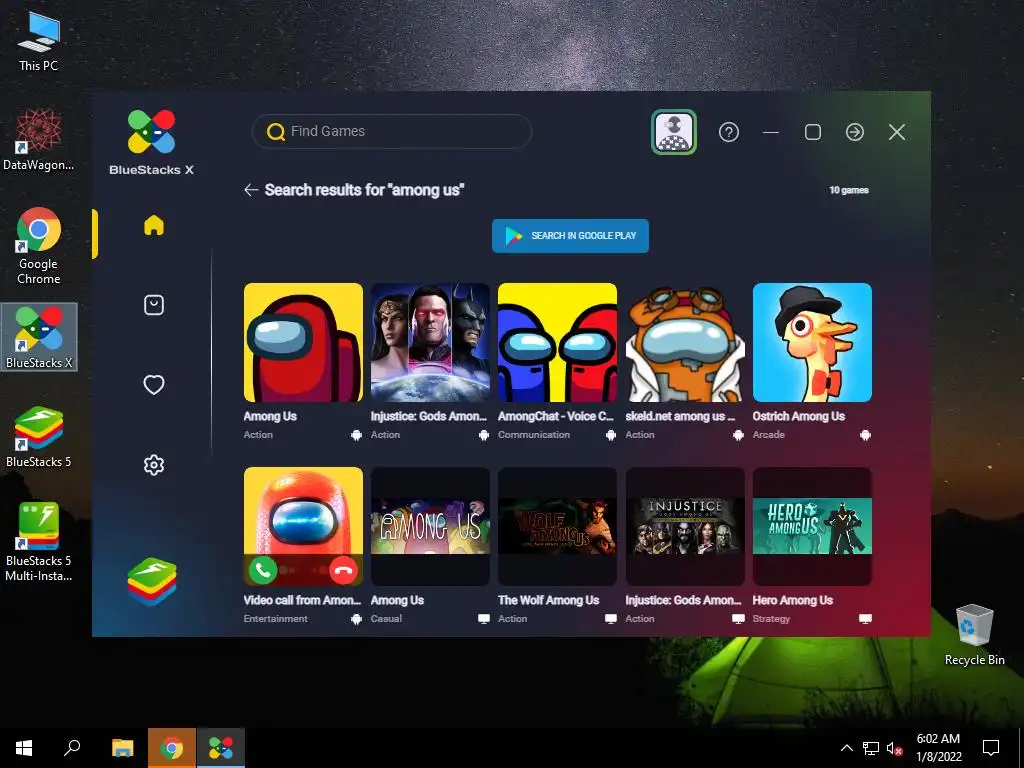Image resolution: width=1024 pixels, height=768 pixels.
Task: Click the right-arrow circle icon in title bar
Action: 855,133
